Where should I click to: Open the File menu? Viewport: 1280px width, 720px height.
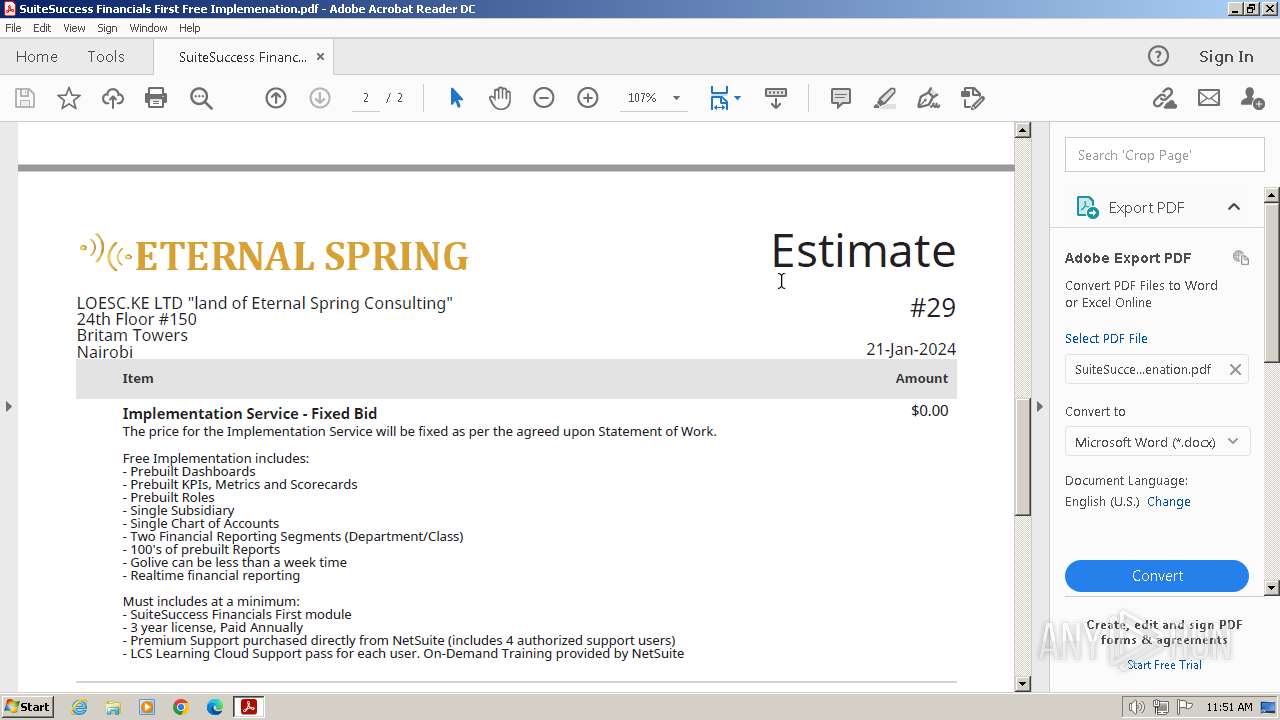point(13,28)
